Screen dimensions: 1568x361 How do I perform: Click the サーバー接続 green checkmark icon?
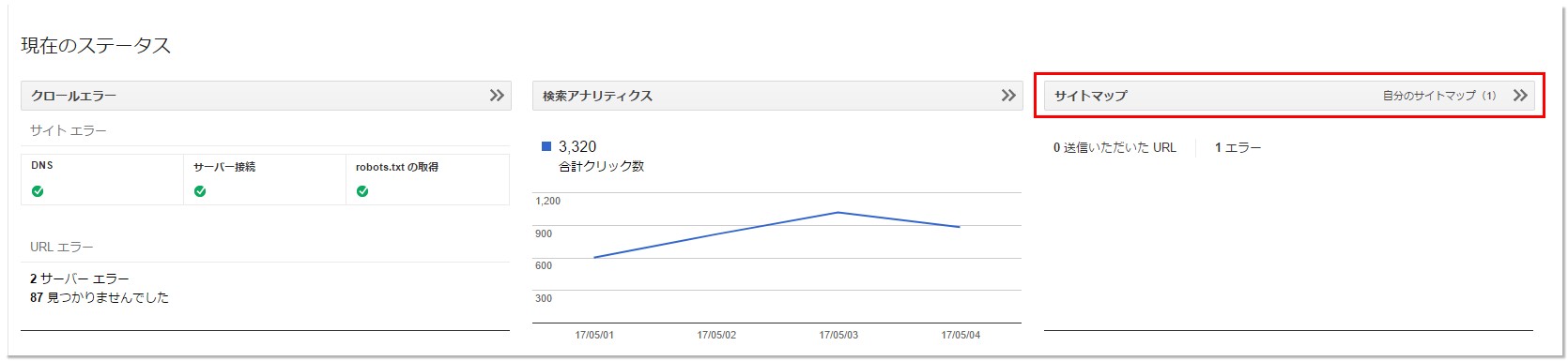coord(200,191)
